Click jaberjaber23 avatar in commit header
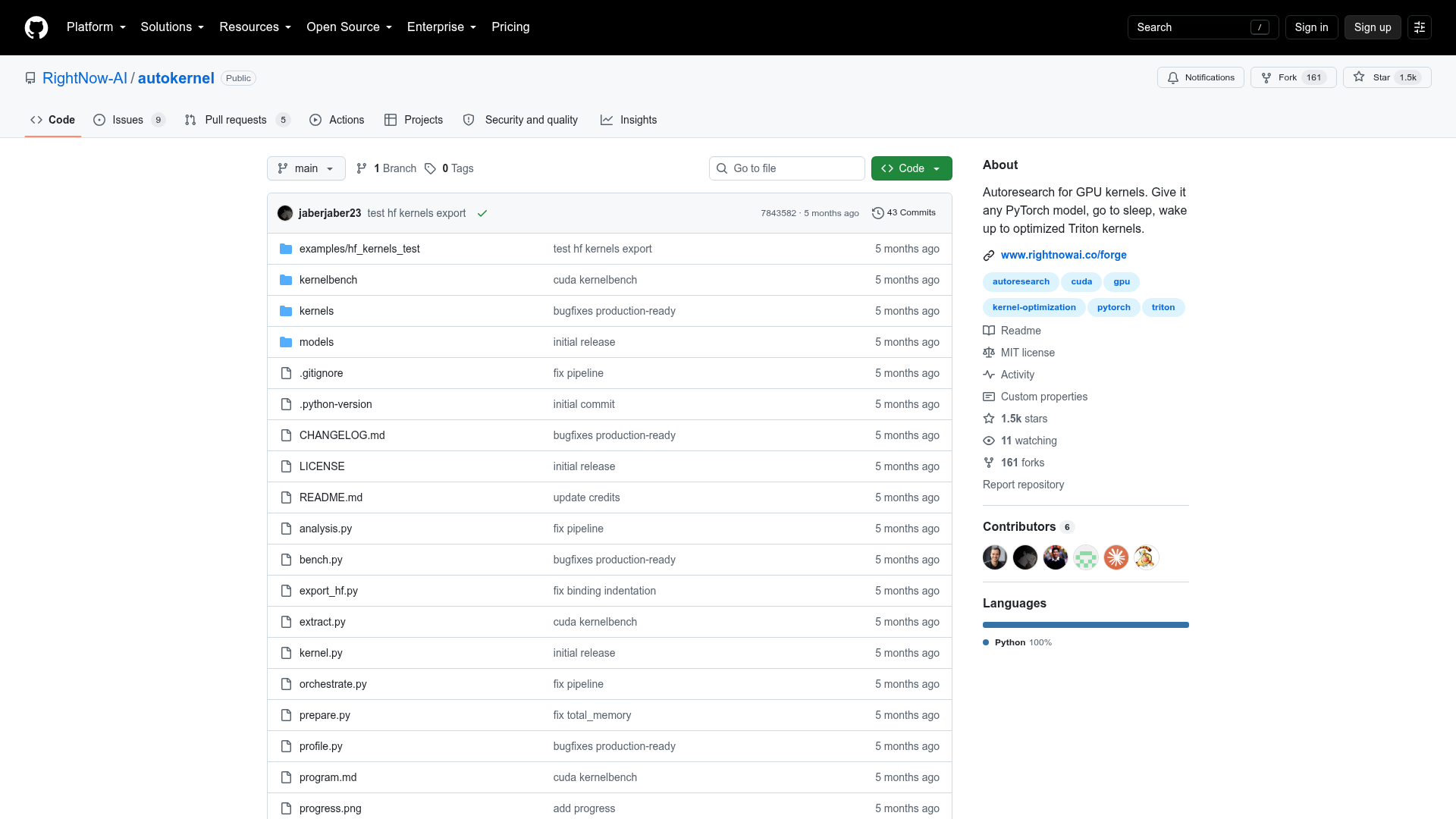Image resolution: width=1456 pixels, height=819 pixels. point(285,213)
